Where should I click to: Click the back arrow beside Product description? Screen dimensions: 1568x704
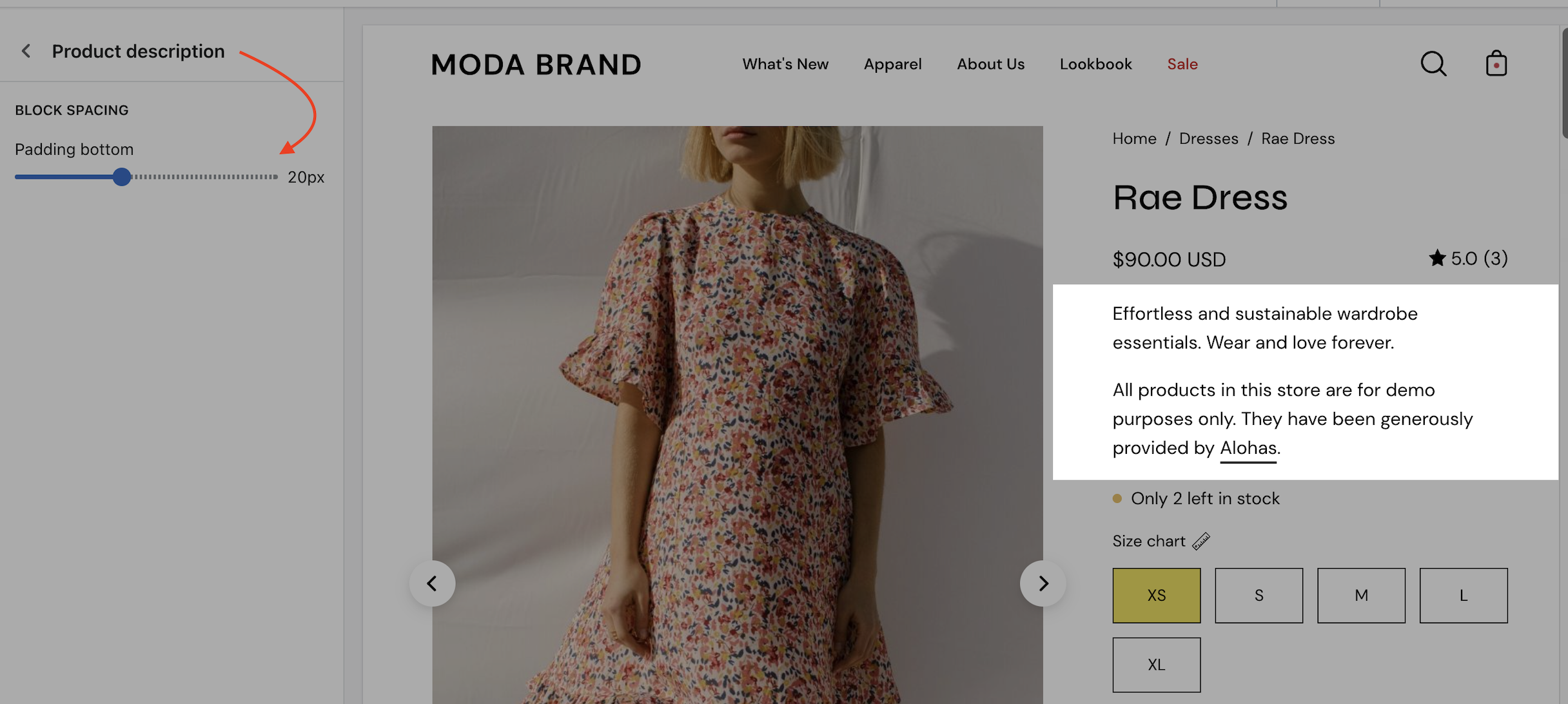(x=26, y=51)
